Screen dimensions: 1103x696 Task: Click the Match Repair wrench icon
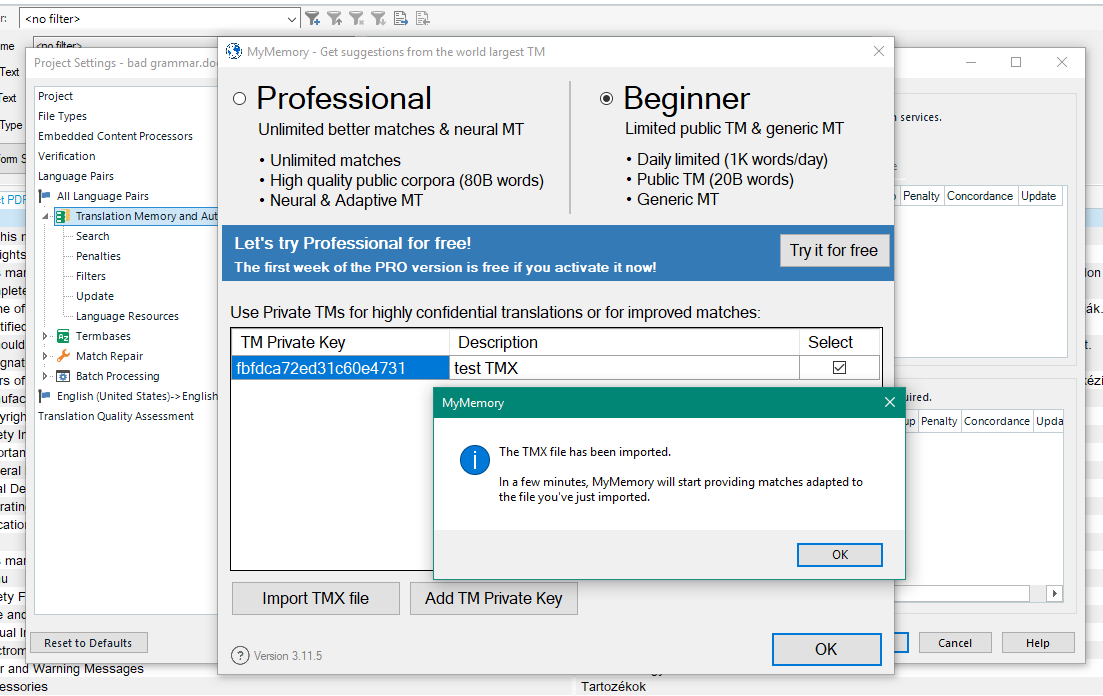tap(63, 356)
